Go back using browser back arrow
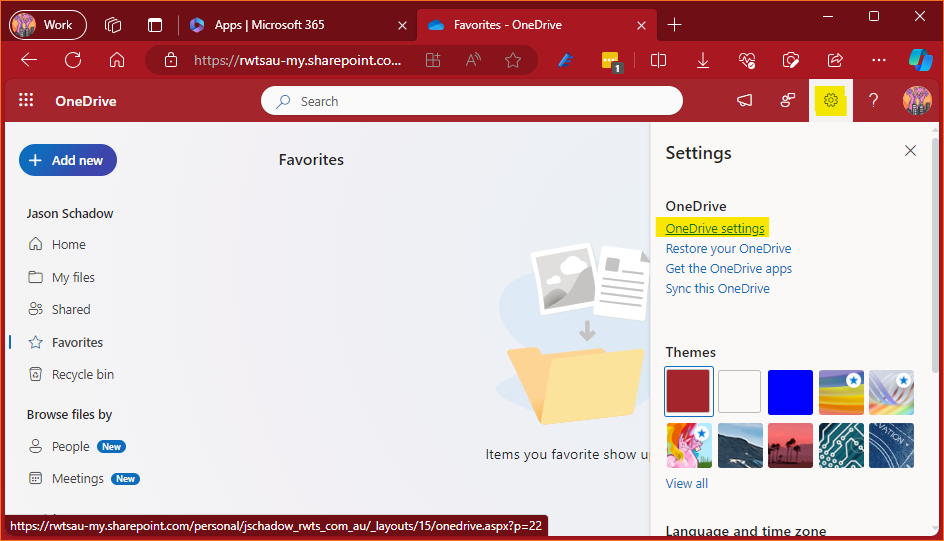 coord(29,60)
